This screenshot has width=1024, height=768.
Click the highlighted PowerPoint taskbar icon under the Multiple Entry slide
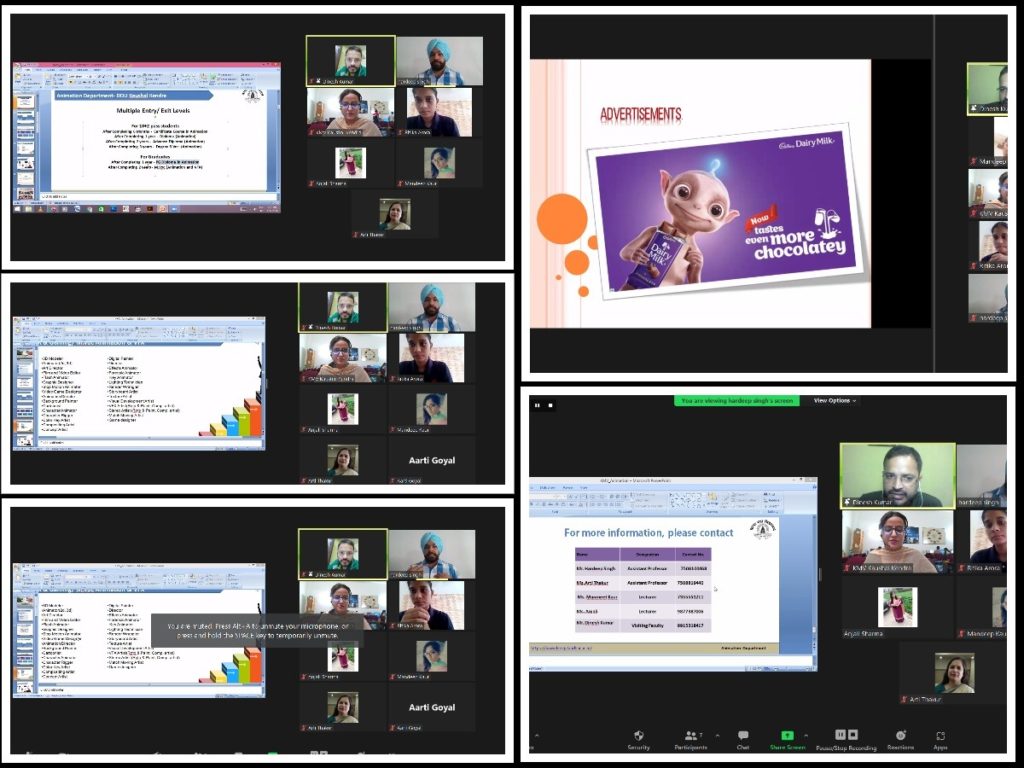[163, 209]
